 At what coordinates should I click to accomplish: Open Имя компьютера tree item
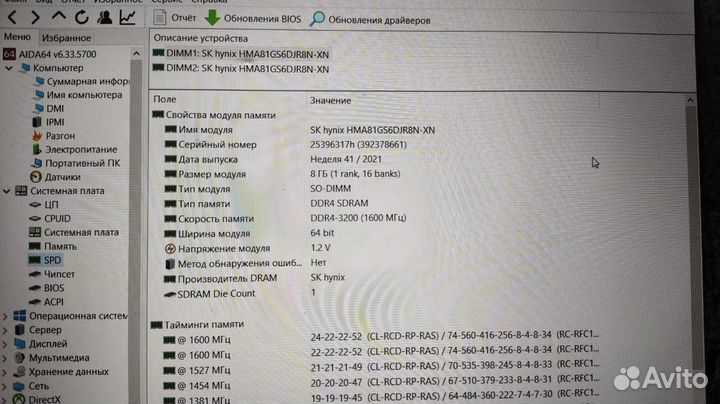78,95
